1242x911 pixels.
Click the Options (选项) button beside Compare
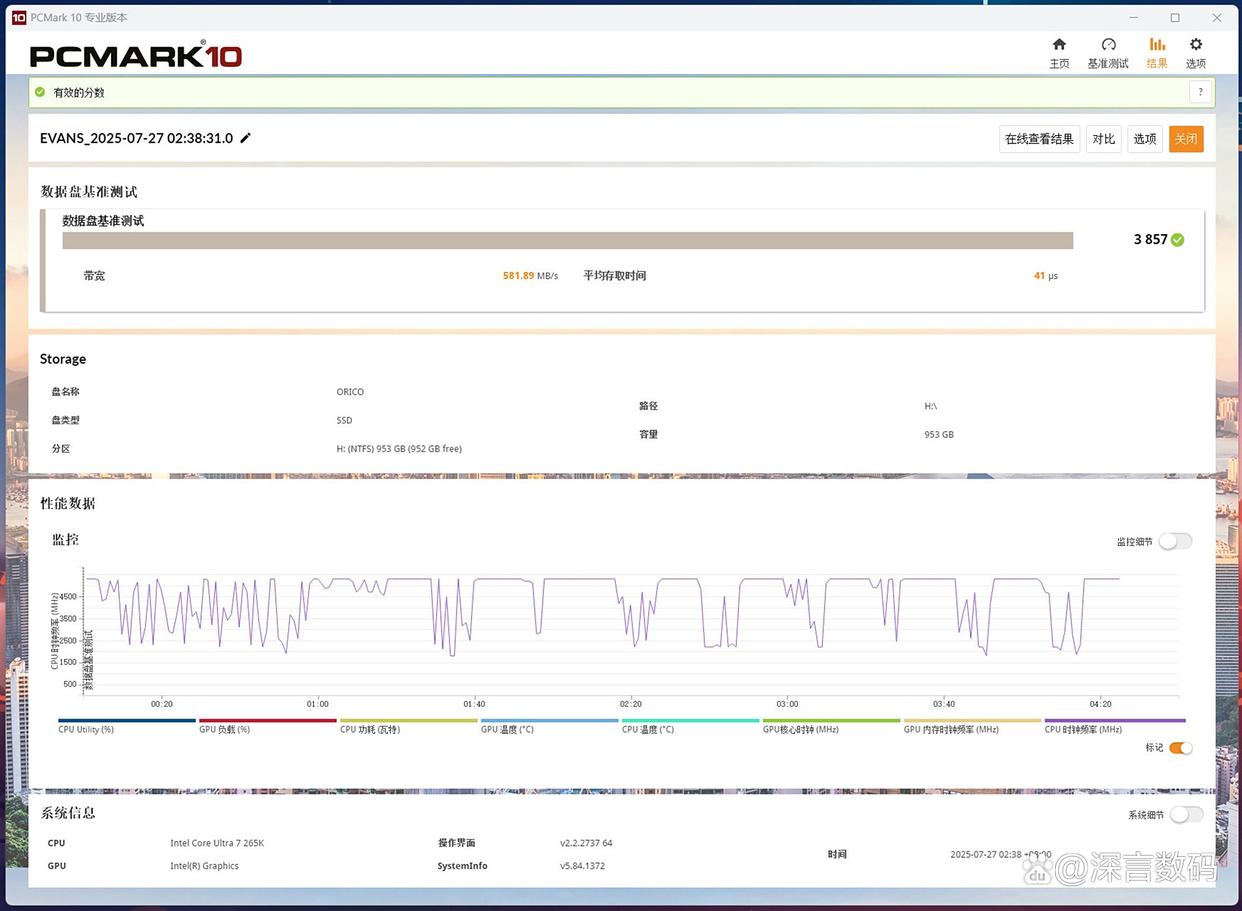1144,139
